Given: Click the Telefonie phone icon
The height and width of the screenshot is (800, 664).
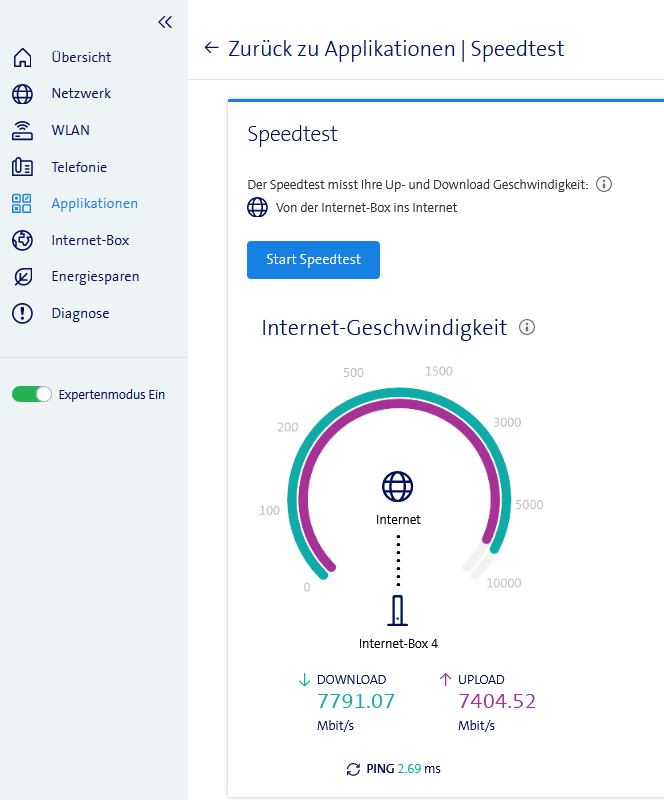Looking at the screenshot, I should [22, 167].
